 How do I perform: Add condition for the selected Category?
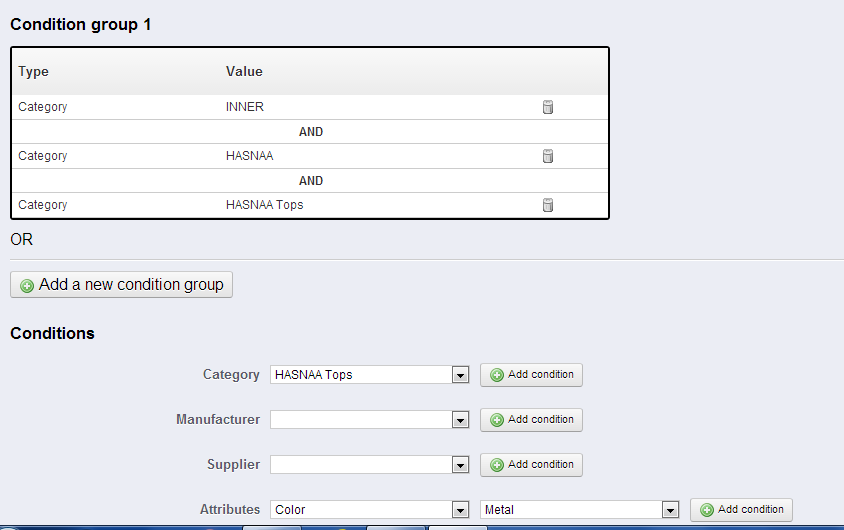point(531,374)
